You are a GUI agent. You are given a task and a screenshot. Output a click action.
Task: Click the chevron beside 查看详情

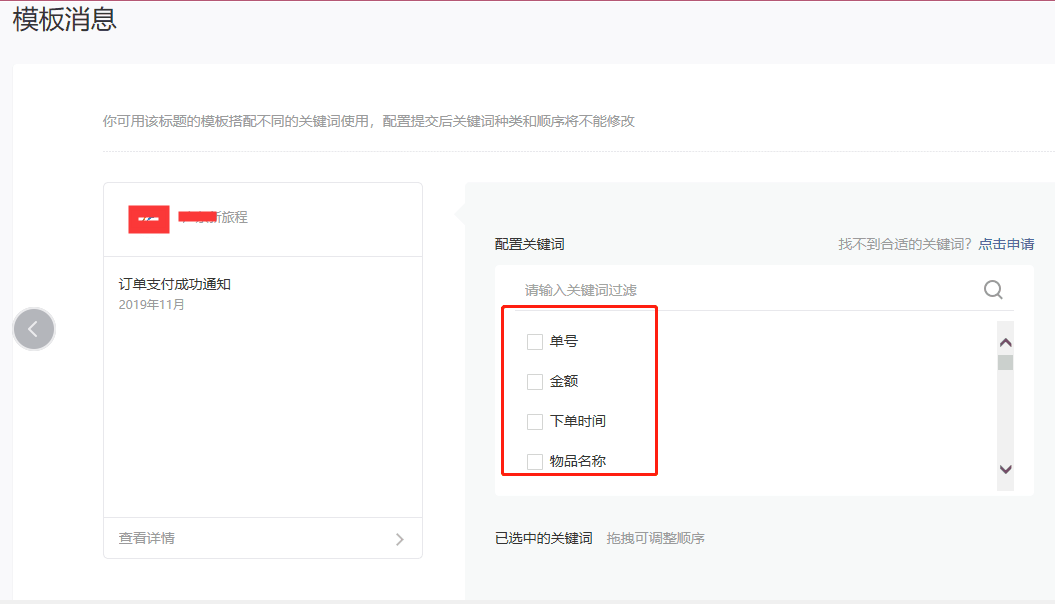[399, 539]
